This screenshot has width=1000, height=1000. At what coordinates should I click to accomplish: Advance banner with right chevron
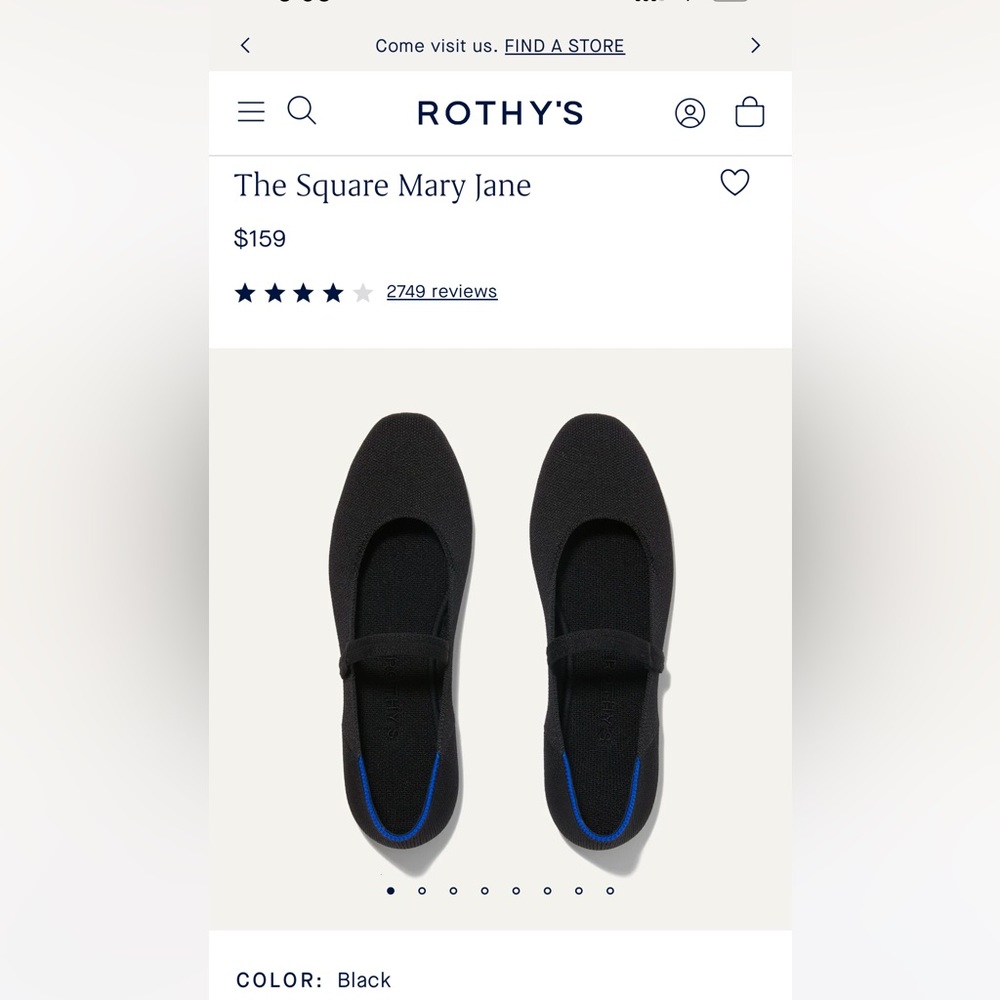click(x=755, y=45)
